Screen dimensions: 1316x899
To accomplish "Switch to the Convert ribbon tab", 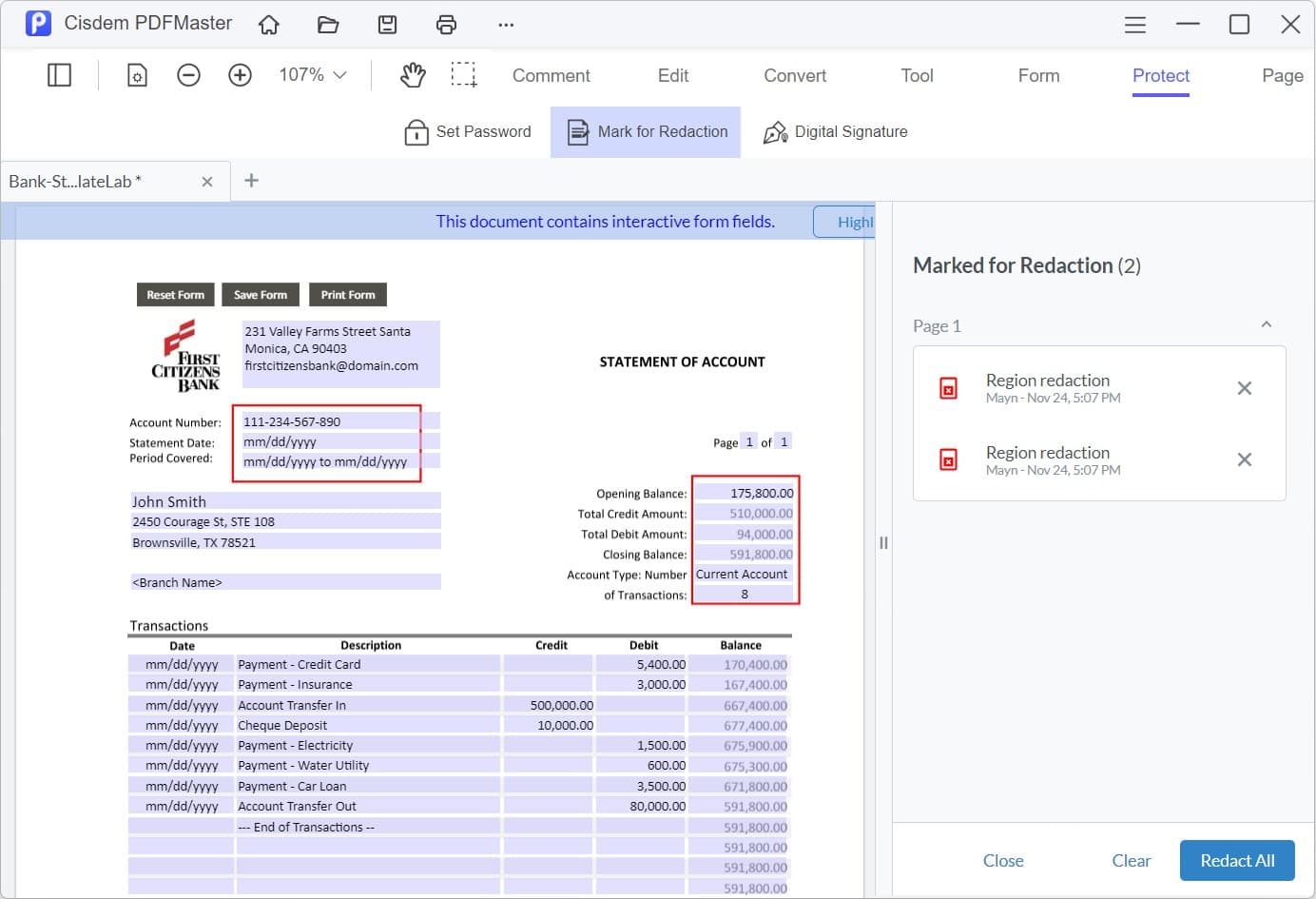I will [794, 75].
